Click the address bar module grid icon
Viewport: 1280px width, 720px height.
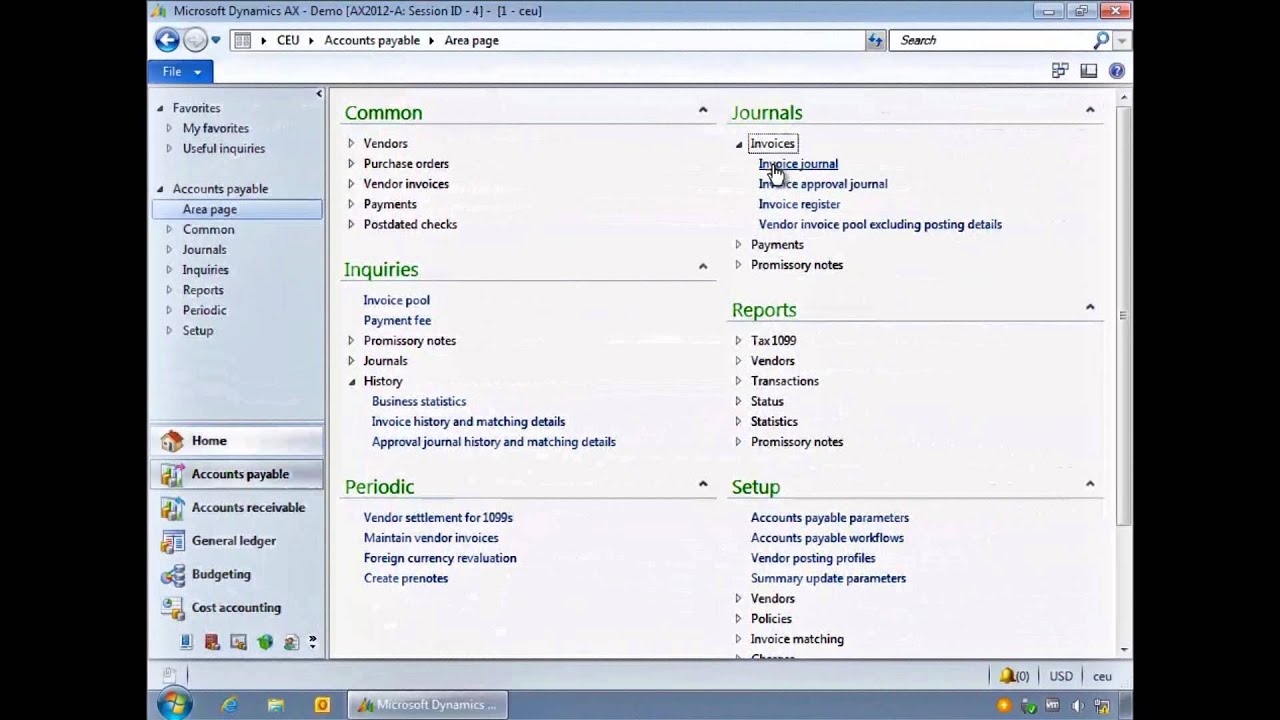pos(242,40)
